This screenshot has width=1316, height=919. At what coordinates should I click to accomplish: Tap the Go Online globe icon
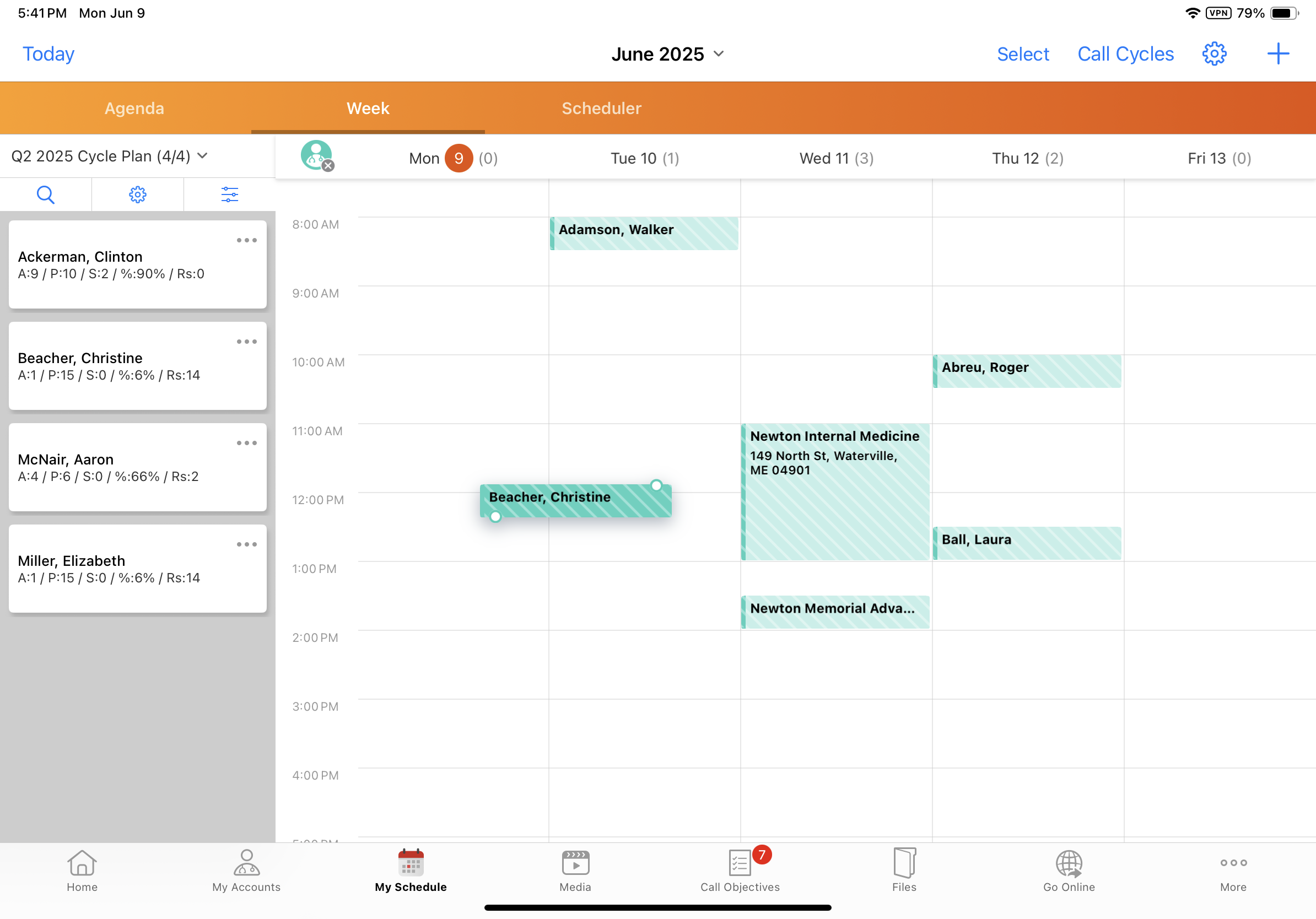pos(1069,863)
